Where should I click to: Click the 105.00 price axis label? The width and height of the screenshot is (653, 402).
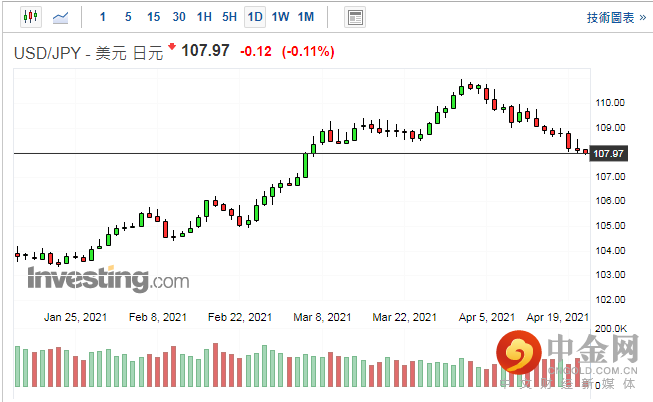(610, 226)
